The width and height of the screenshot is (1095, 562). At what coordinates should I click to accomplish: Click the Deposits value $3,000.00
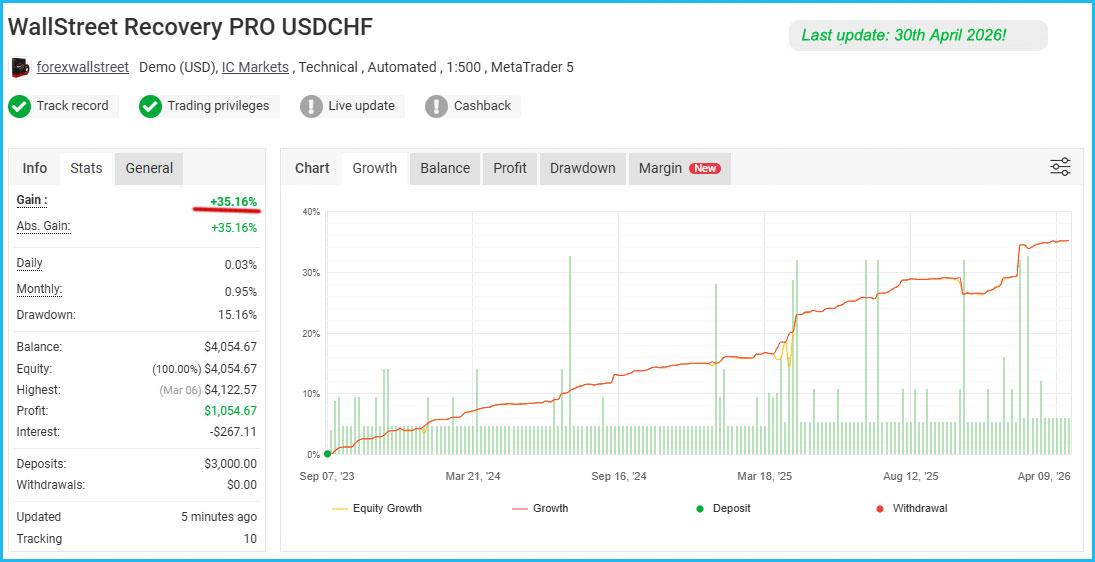tap(230, 464)
